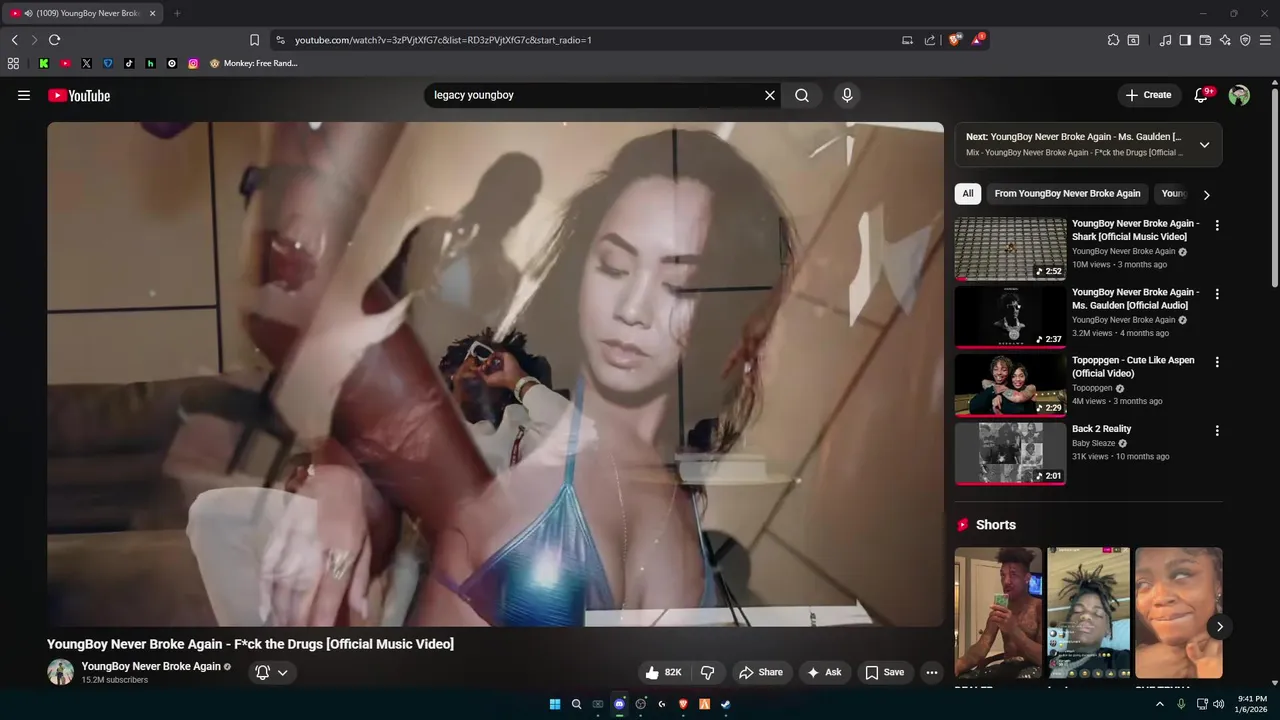Show more chips with the right arrow
The image size is (1280, 720).
1206,195
